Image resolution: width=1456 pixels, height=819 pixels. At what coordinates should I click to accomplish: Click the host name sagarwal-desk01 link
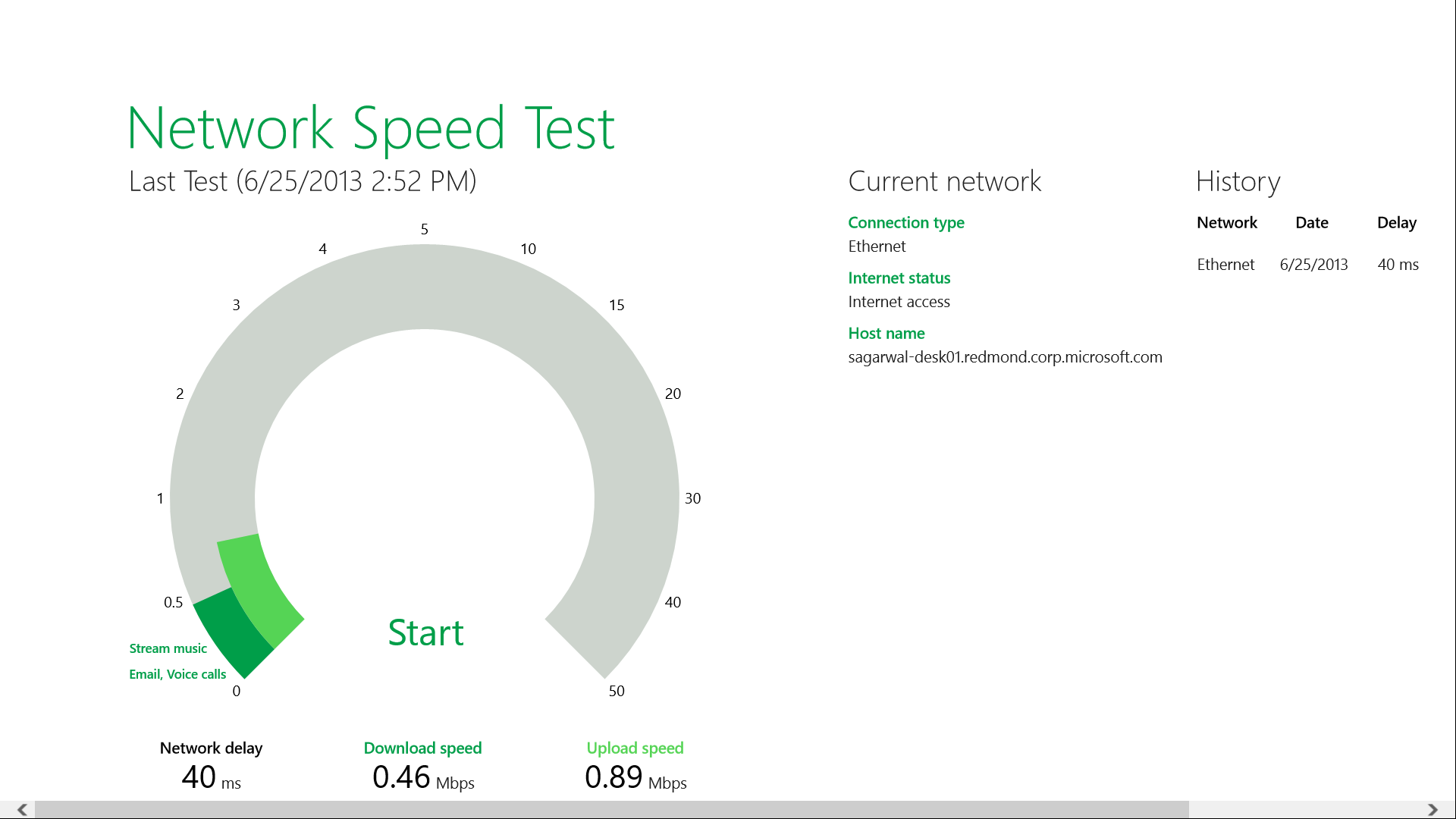coord(1005,357)
